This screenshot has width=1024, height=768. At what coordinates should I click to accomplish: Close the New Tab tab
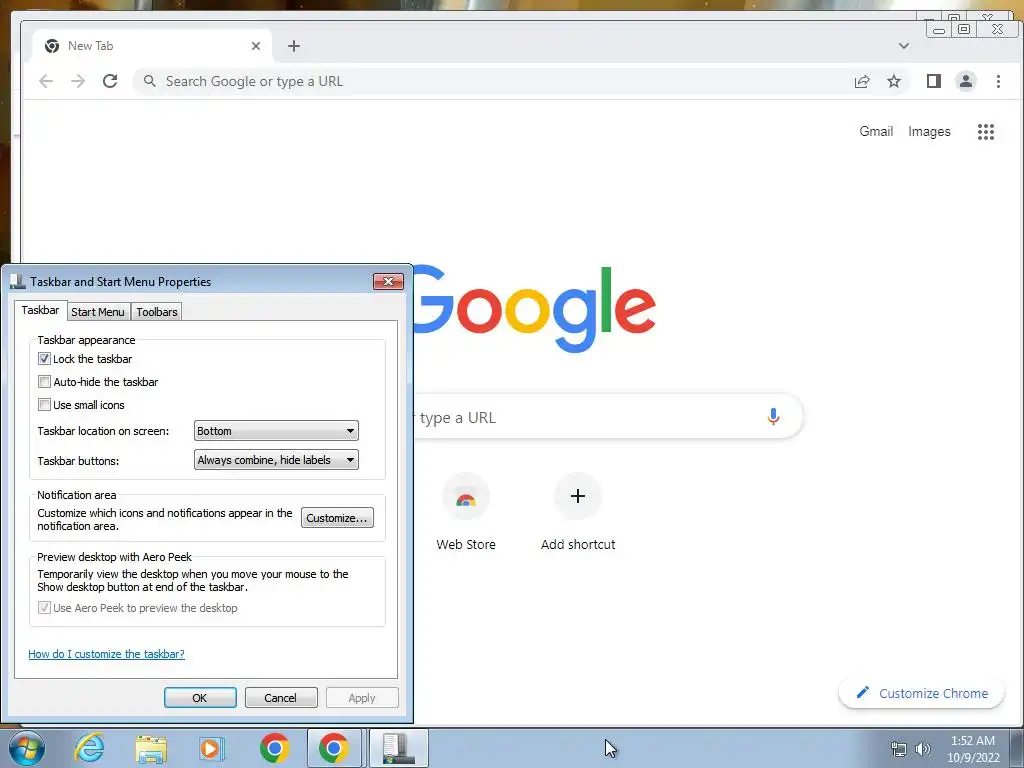(256, 46)
